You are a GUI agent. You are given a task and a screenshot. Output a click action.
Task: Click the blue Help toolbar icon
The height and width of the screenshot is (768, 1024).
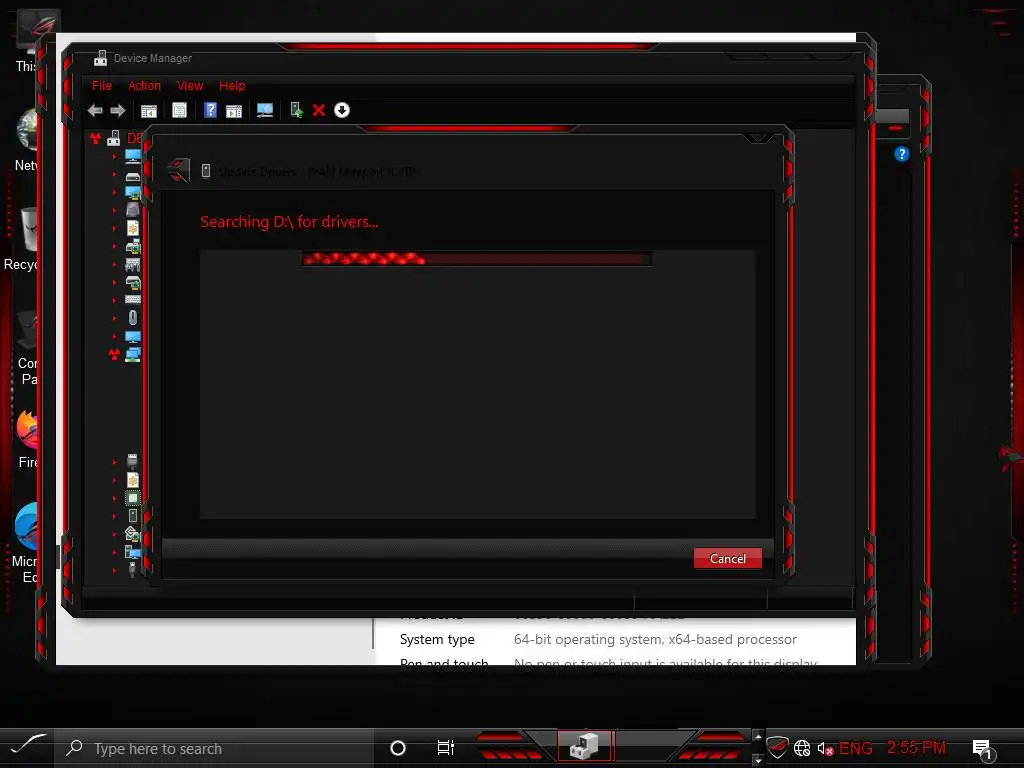click(210, 110)
